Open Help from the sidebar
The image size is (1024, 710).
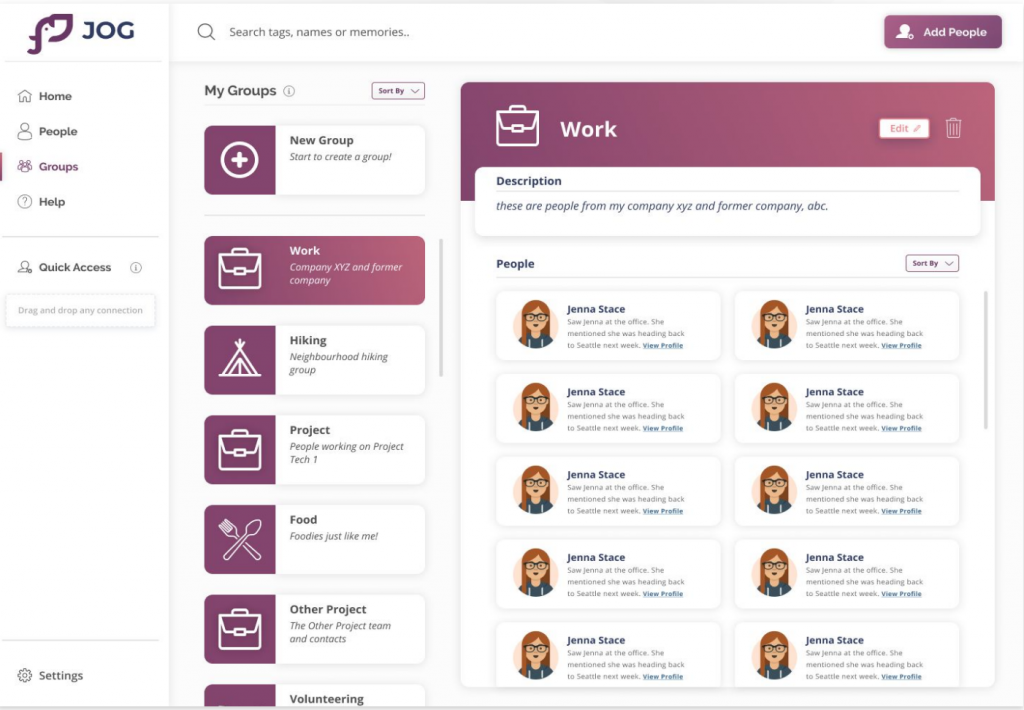point(51,202)
